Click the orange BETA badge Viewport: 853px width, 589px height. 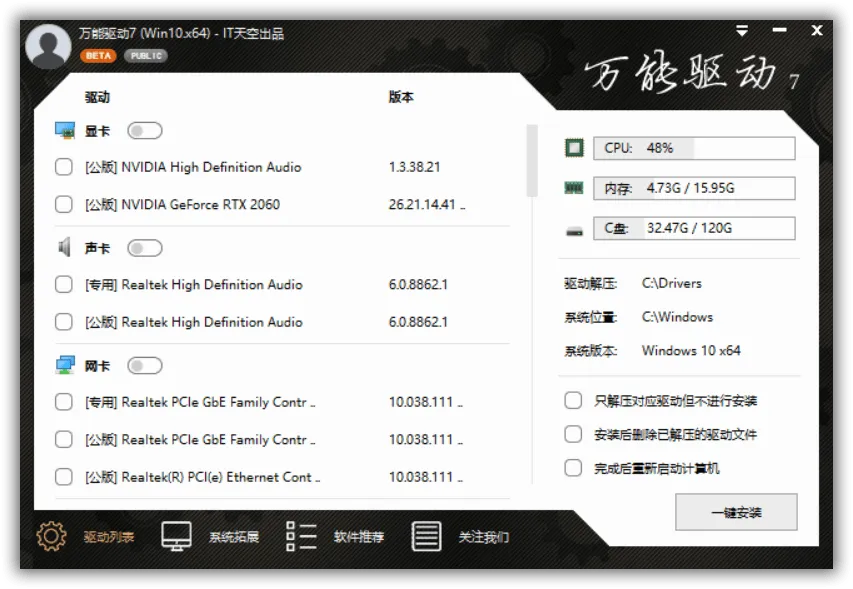pos(98,55)
